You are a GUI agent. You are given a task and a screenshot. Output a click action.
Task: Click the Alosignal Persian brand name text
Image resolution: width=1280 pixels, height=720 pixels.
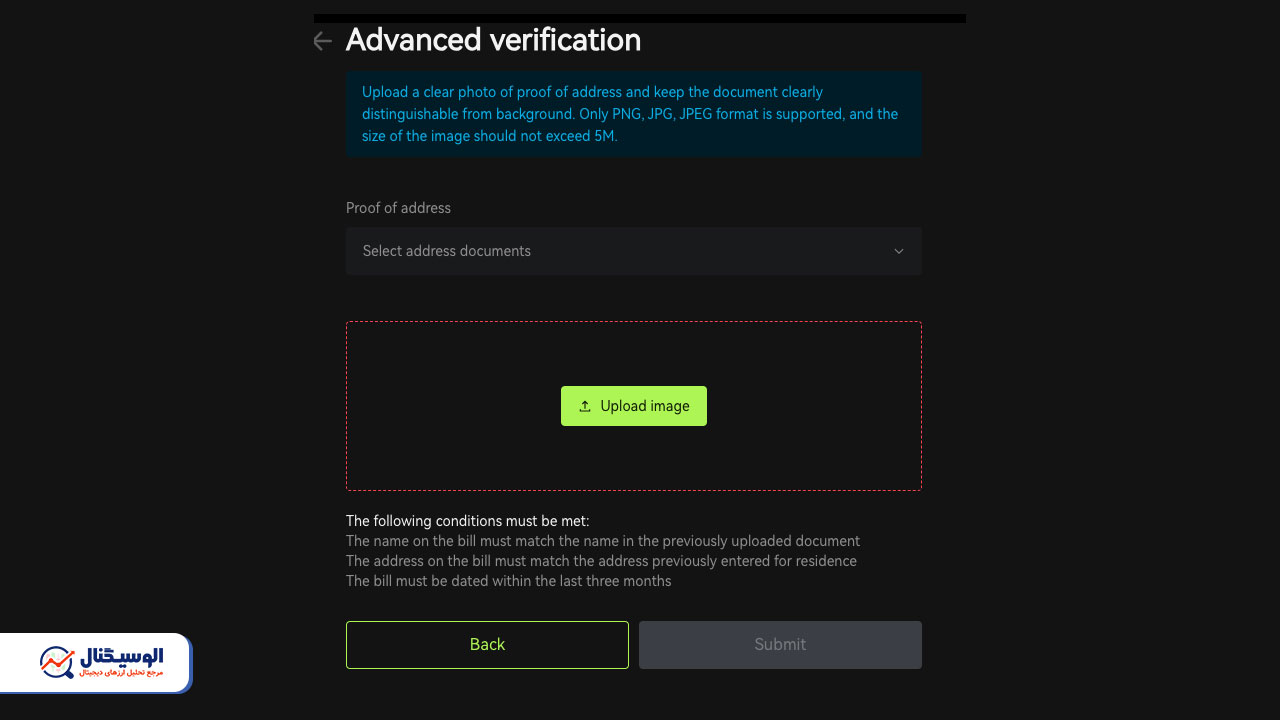[120, 656]
